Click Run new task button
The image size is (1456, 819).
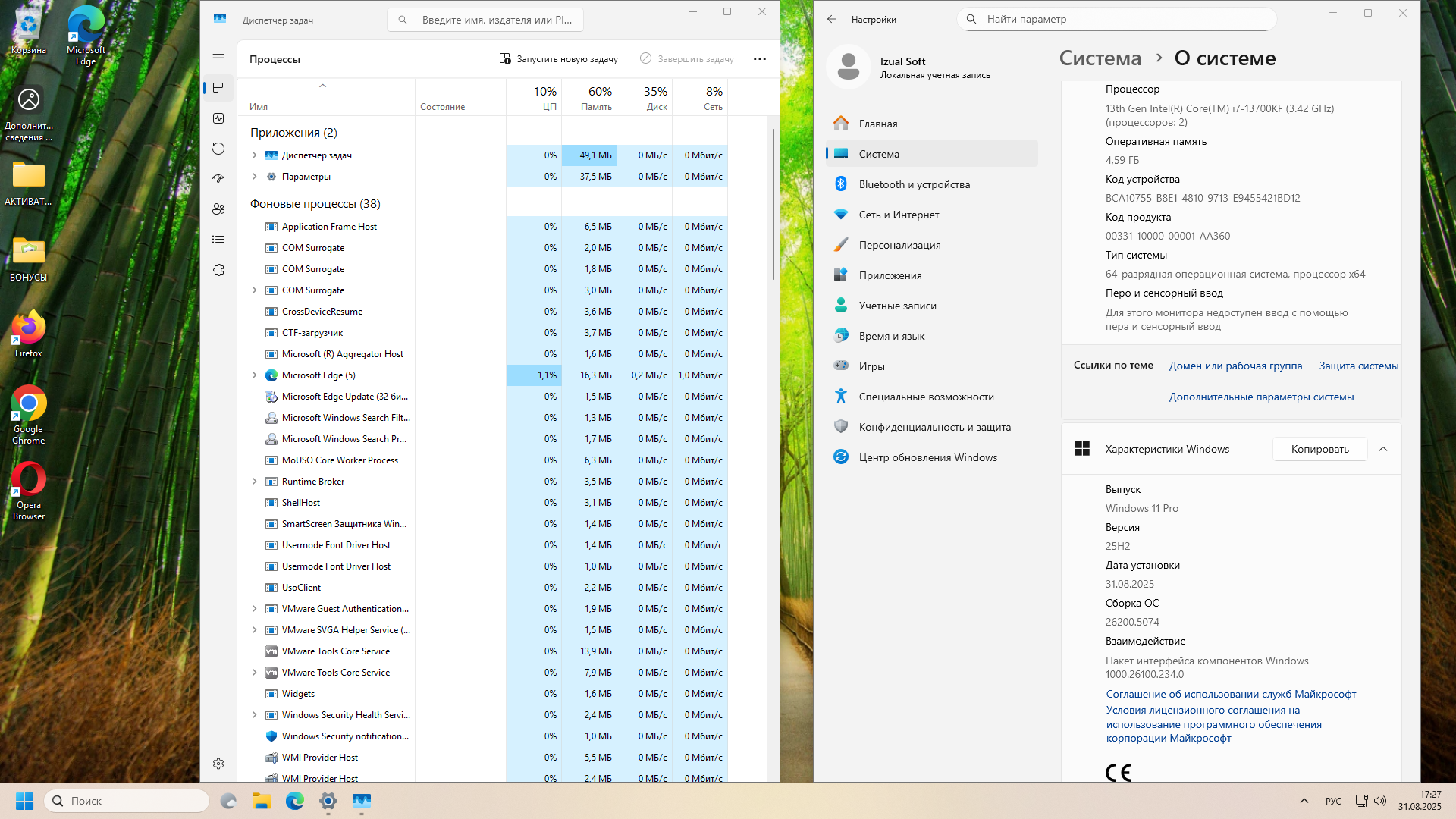558,59
